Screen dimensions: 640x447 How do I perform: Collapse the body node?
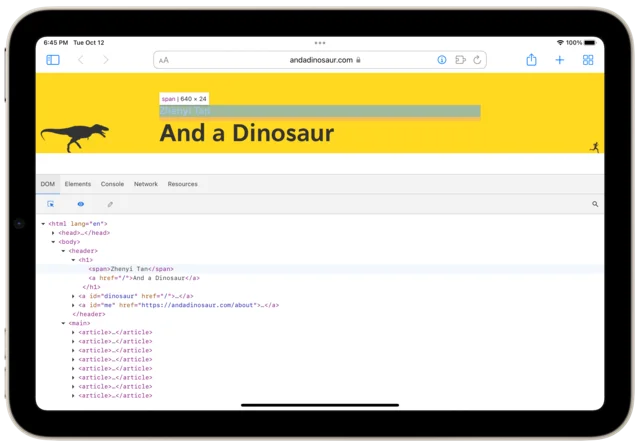[53, 242]
